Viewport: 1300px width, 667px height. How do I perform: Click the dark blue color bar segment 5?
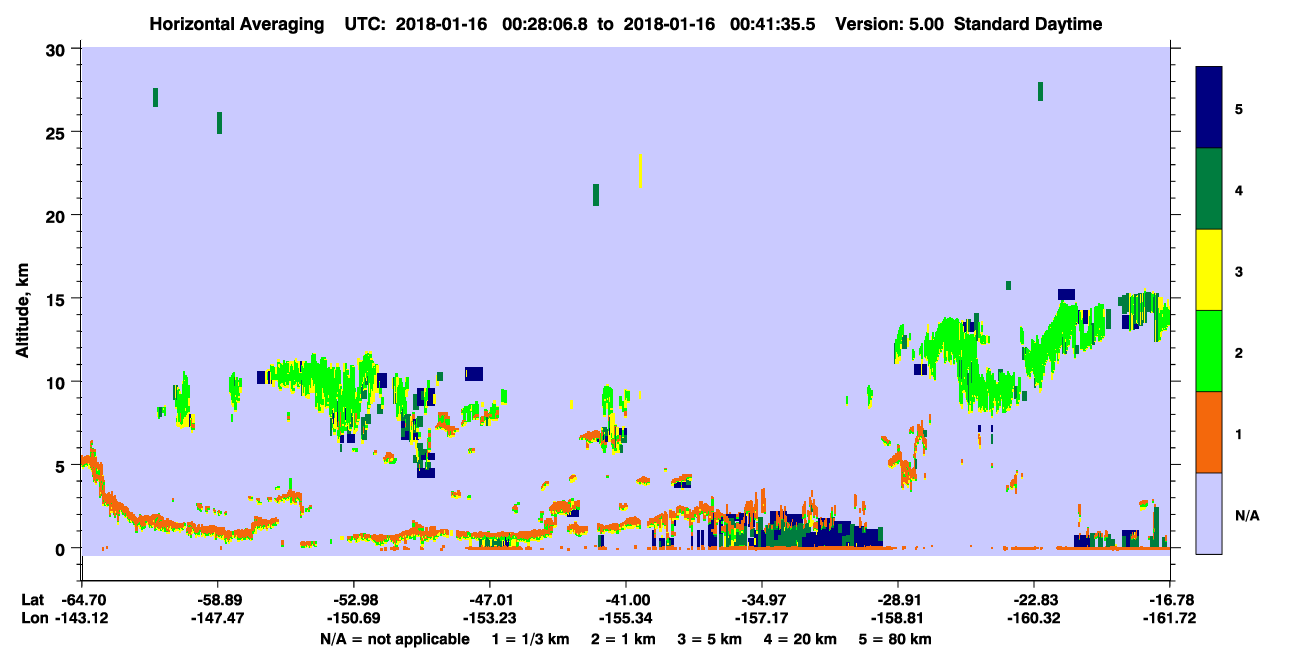coord(1209,108)
